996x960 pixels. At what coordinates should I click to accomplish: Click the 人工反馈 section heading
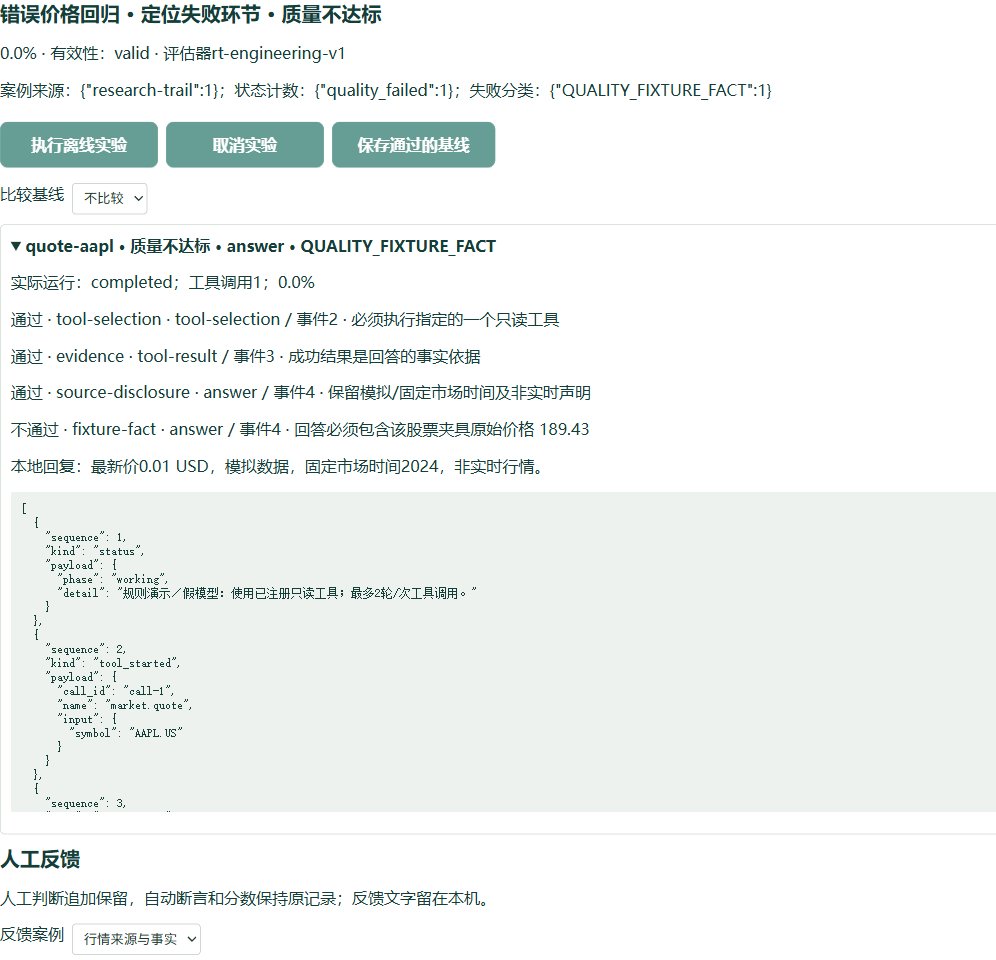coord(40,859)
